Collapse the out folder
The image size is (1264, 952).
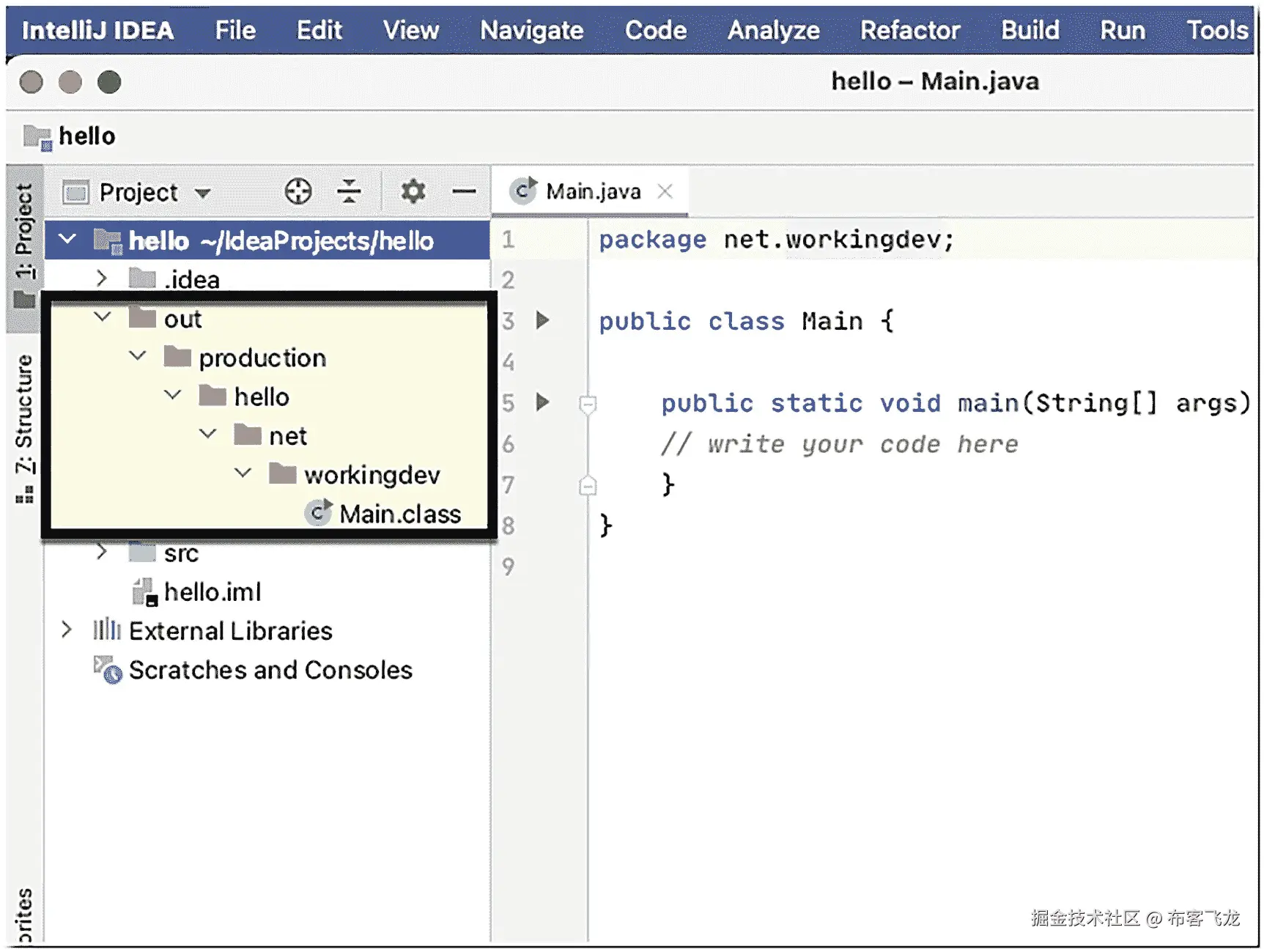[103, 317]
